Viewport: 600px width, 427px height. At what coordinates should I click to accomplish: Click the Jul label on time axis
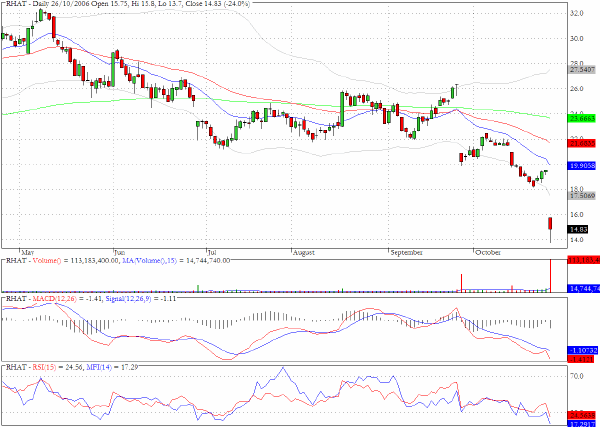coord(212,253)
